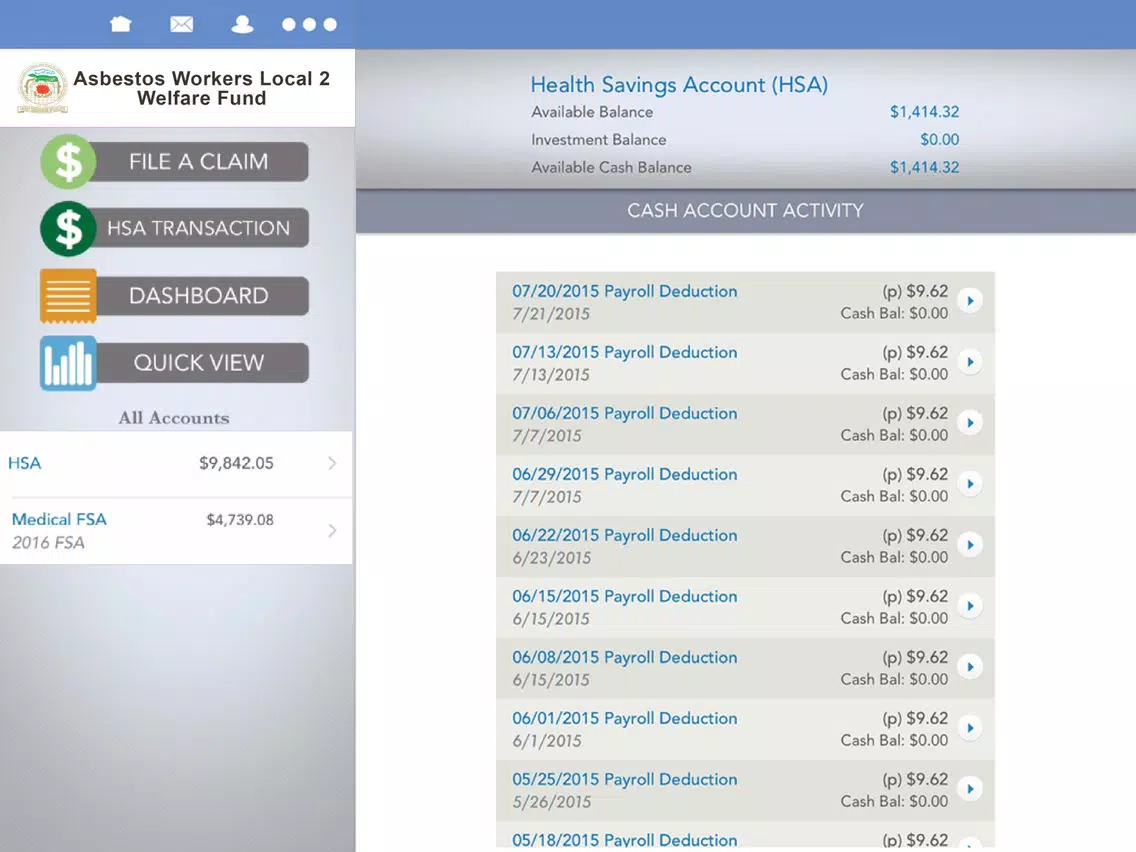Open details arrow for 06/15/2015 deduction
Screen dimensions: 1136x852
click(970, 606)
